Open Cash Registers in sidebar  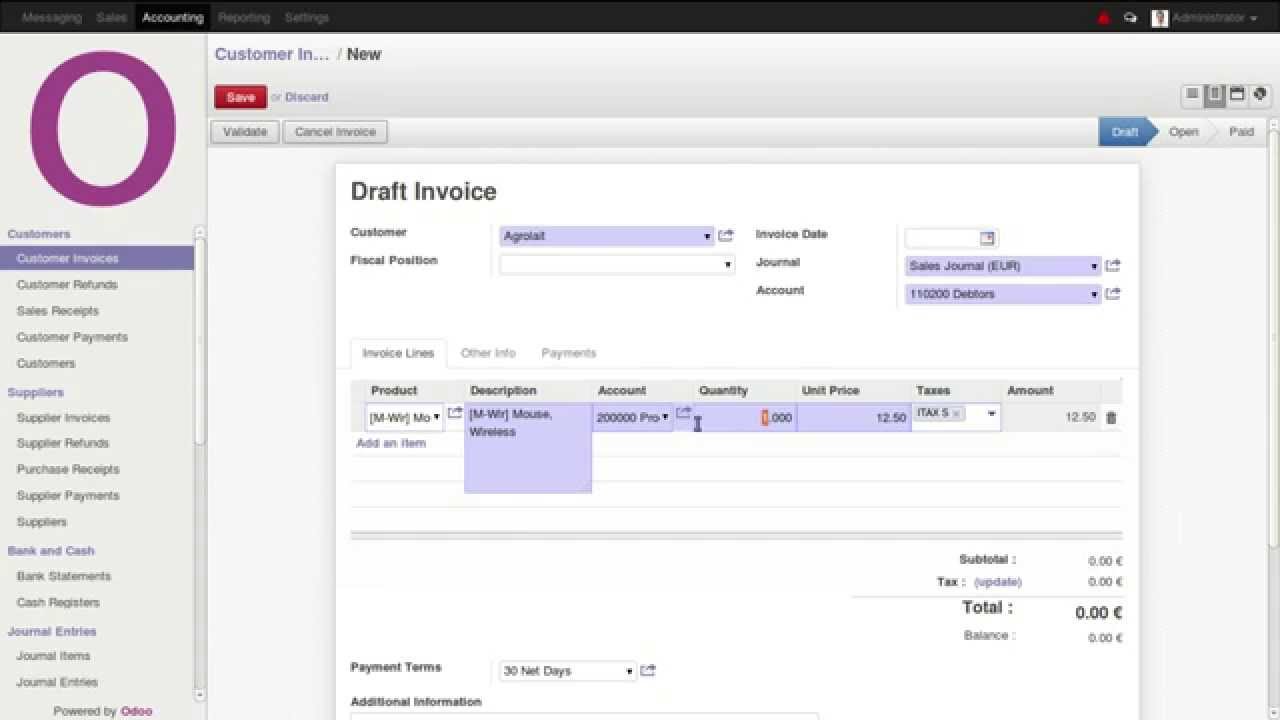[x=58, y=602]
